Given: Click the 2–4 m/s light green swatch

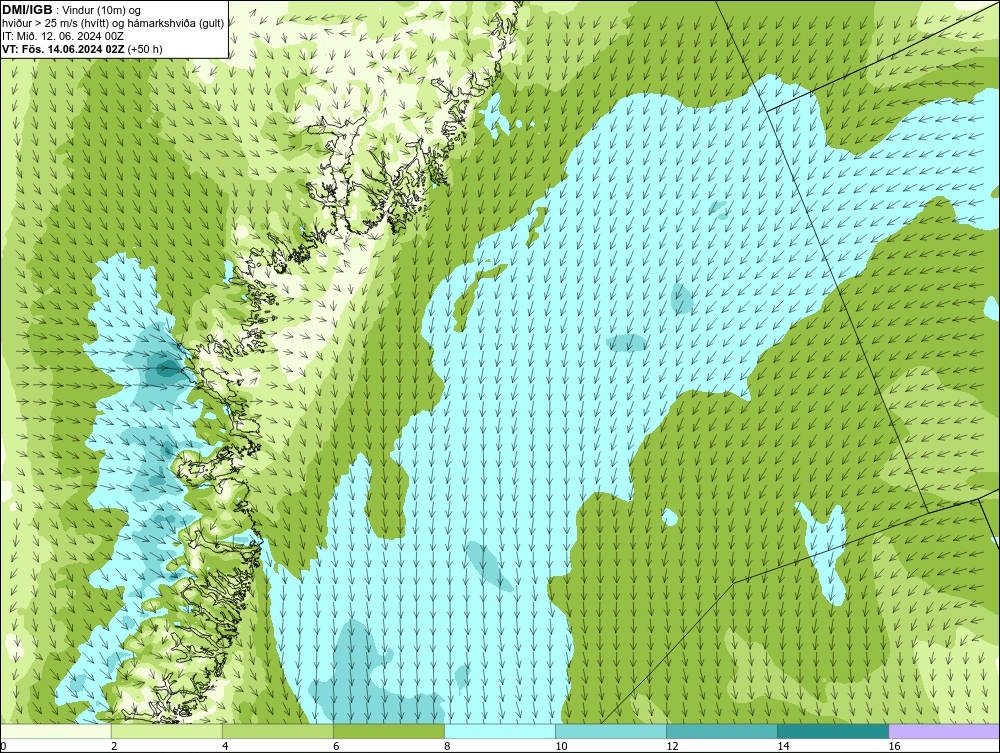Looking at the screenshot, I should (x=167, y=731).
